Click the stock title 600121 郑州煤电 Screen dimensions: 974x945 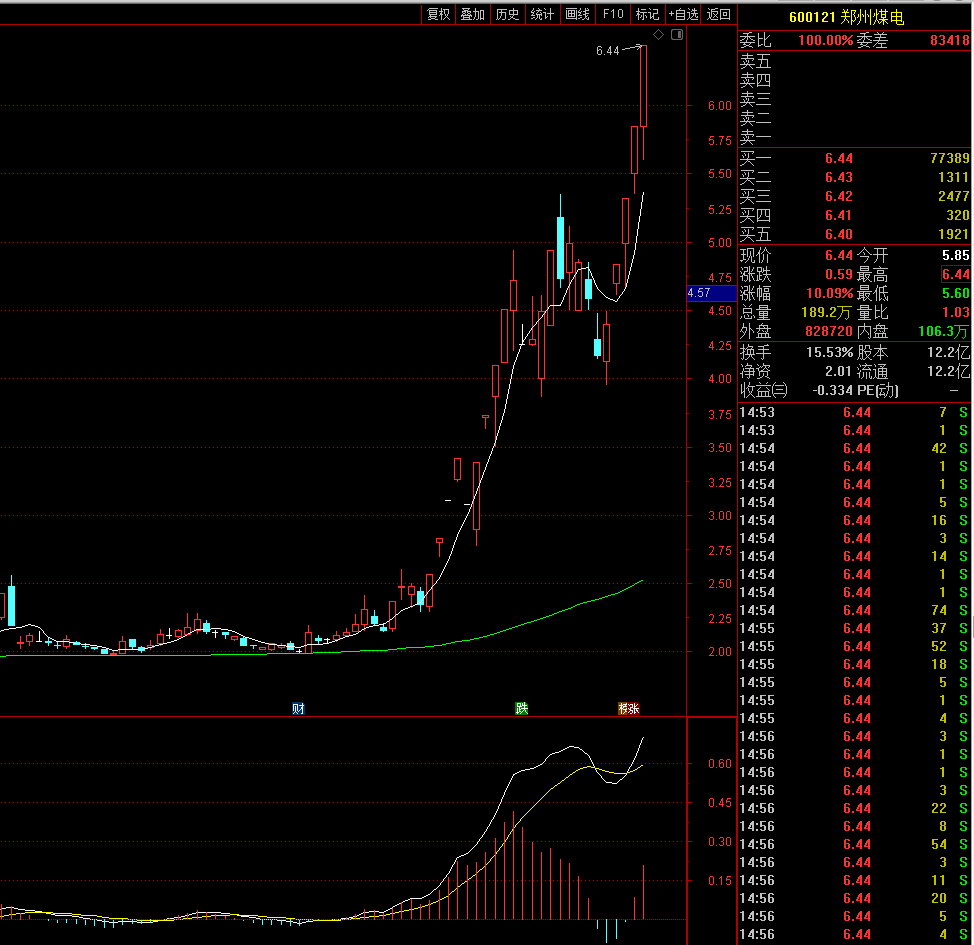(847, 17)
